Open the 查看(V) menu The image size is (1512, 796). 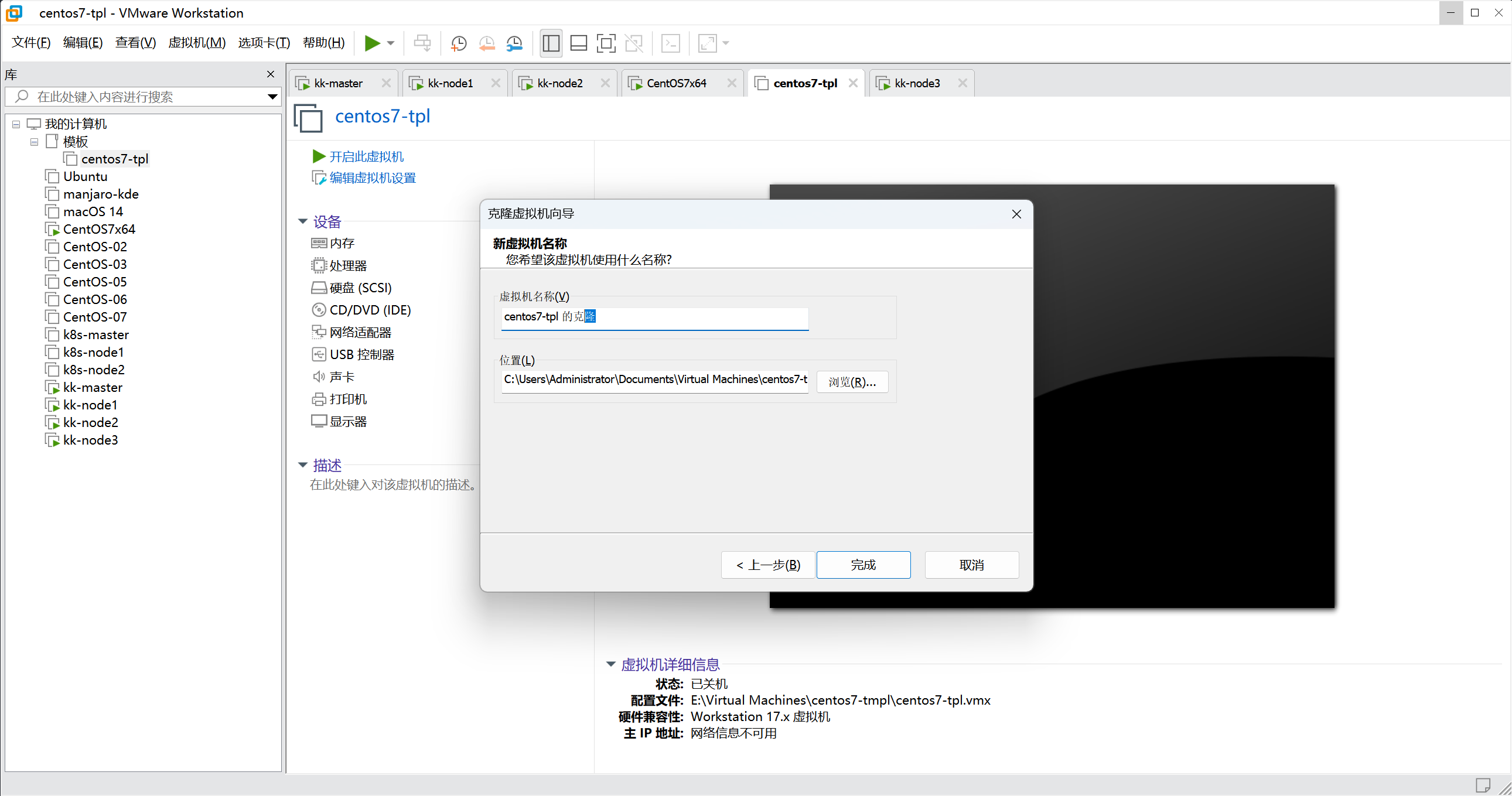[x=135, y=43]
